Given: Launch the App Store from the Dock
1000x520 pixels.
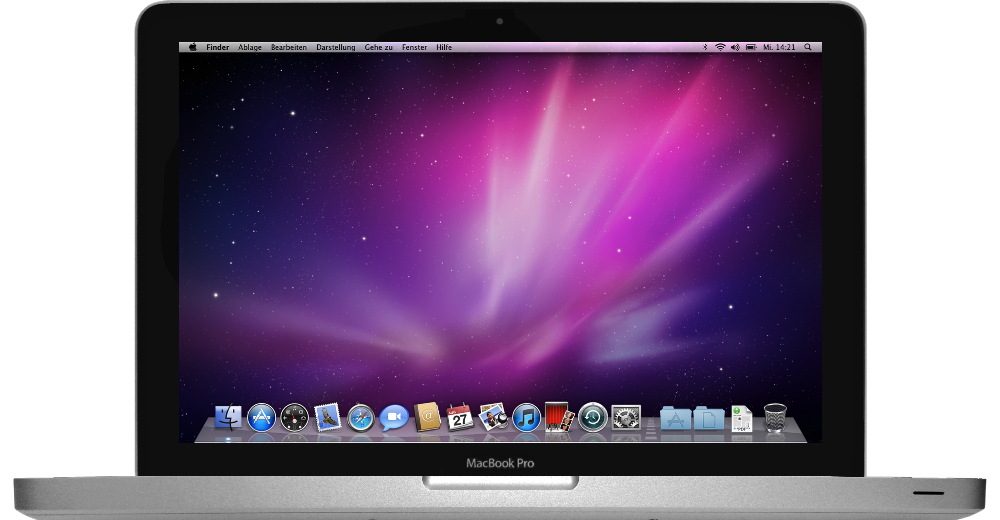Looking at the screenshot, I should pos(261,417).
